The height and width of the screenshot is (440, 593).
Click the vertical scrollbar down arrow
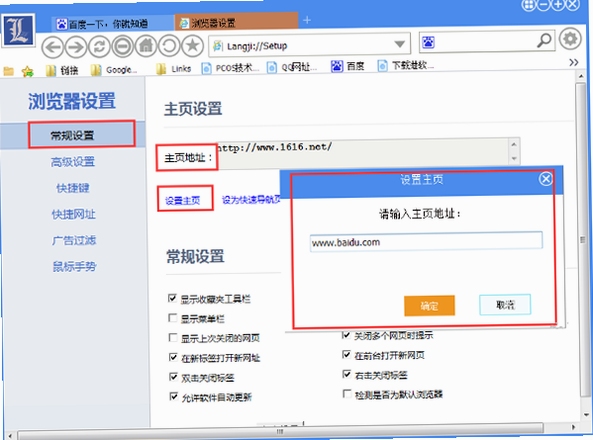pos(585,414)
